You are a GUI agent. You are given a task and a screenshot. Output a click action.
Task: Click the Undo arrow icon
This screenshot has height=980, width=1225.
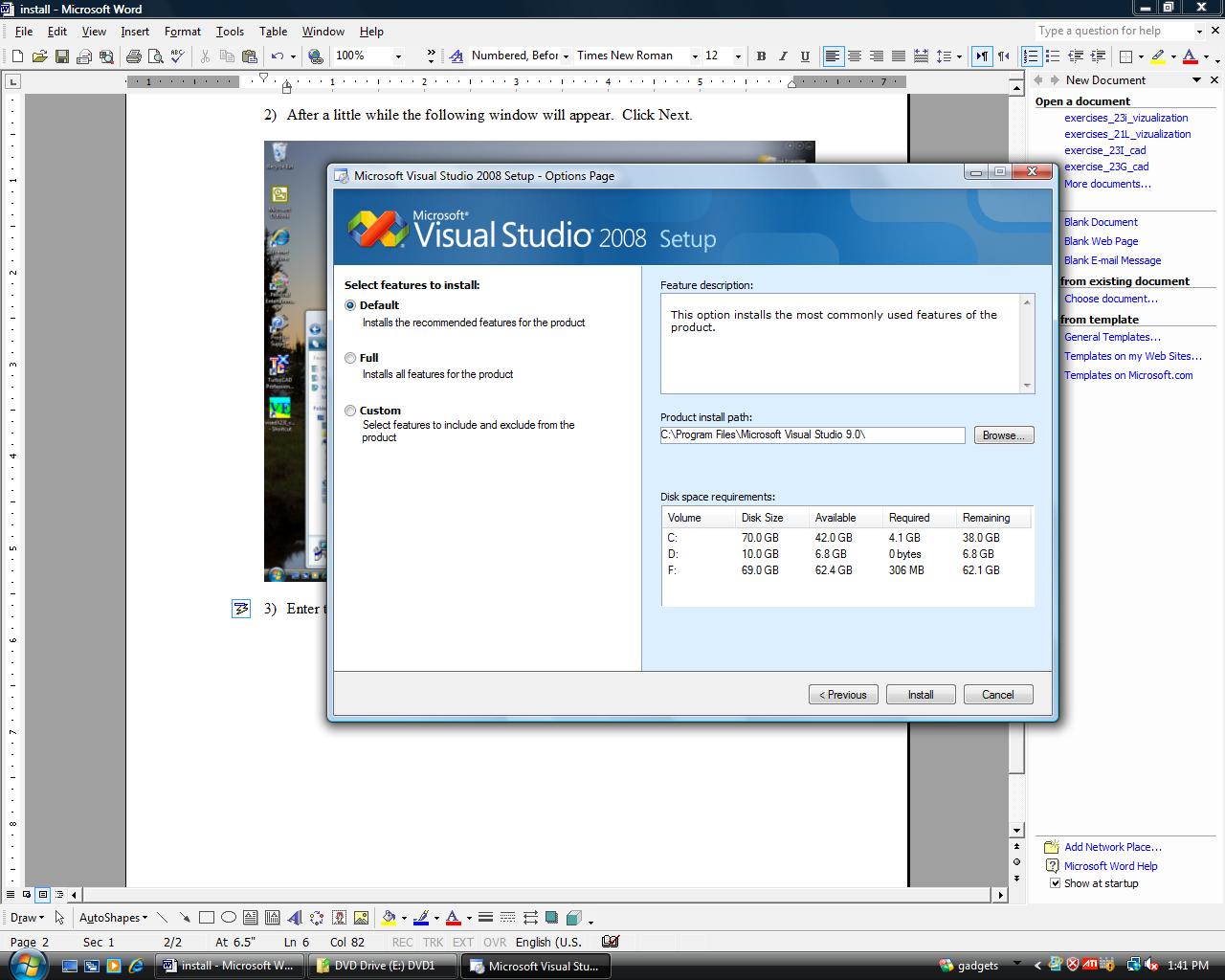[x=278, y=56]
